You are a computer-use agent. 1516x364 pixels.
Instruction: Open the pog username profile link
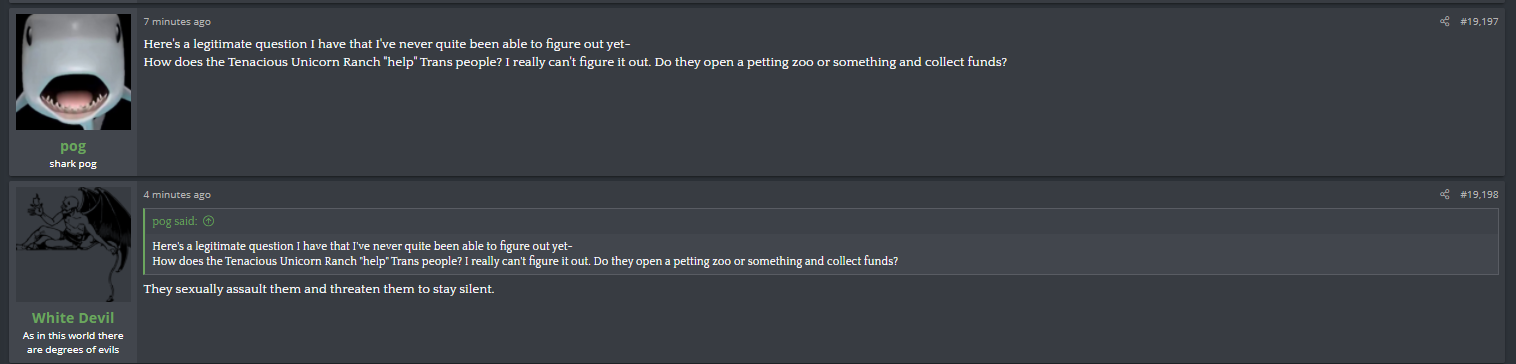(x=73, y=146)
